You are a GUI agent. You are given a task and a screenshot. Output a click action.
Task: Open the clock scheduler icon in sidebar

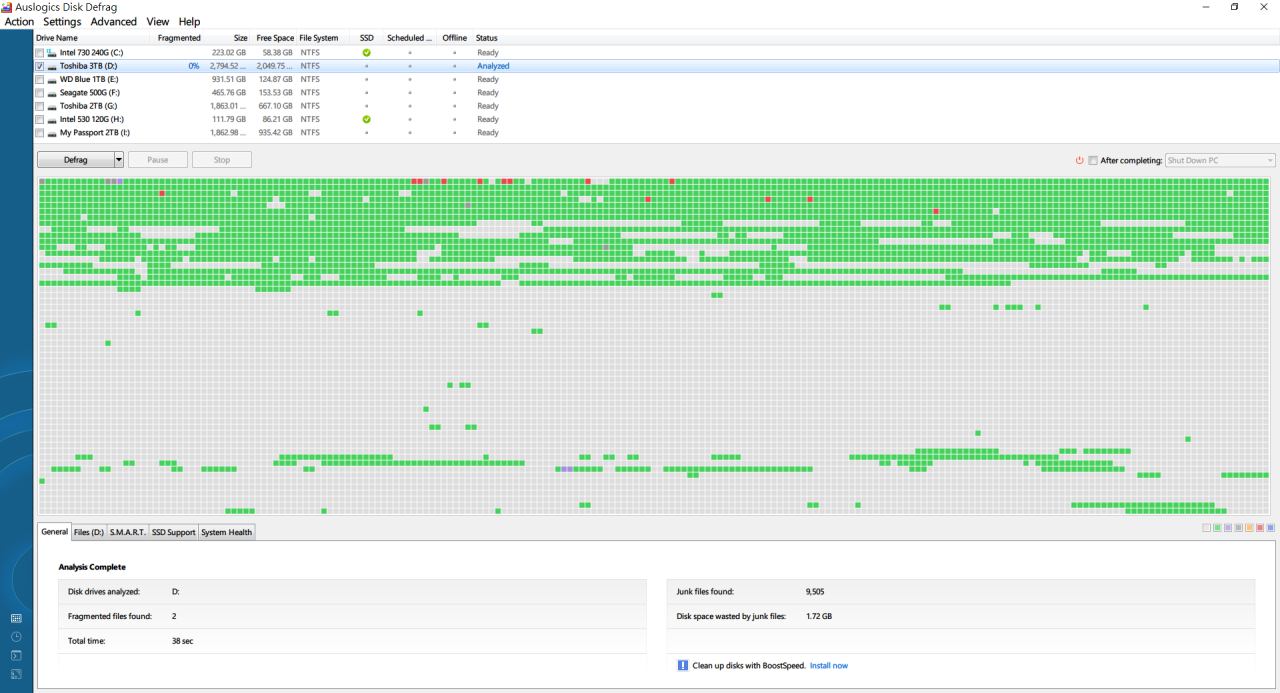pos(16,637)
